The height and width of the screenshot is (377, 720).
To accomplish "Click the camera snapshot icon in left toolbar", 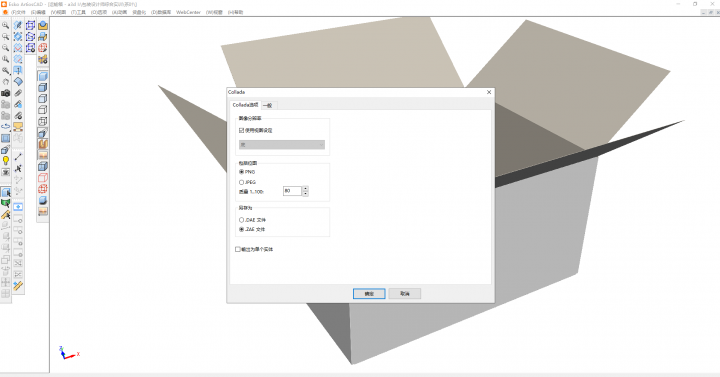I will [6, 93].
